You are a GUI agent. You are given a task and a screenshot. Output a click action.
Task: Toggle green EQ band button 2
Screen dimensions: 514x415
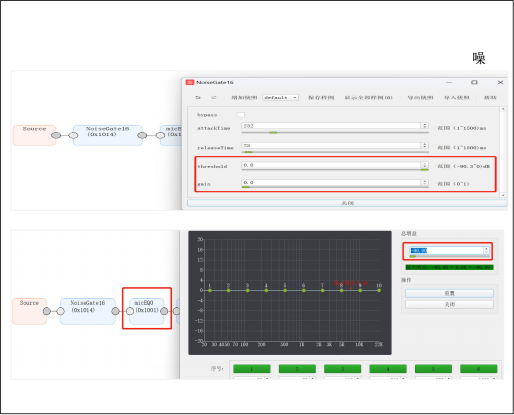pos(297,369)
